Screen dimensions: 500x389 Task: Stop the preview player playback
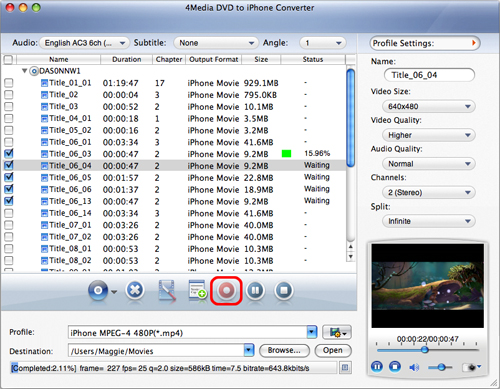(395, 367)
